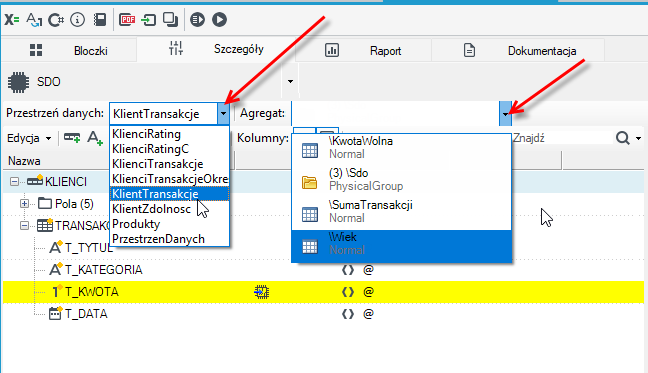Click the rename text (A with arrow) icon

point(34,19)
